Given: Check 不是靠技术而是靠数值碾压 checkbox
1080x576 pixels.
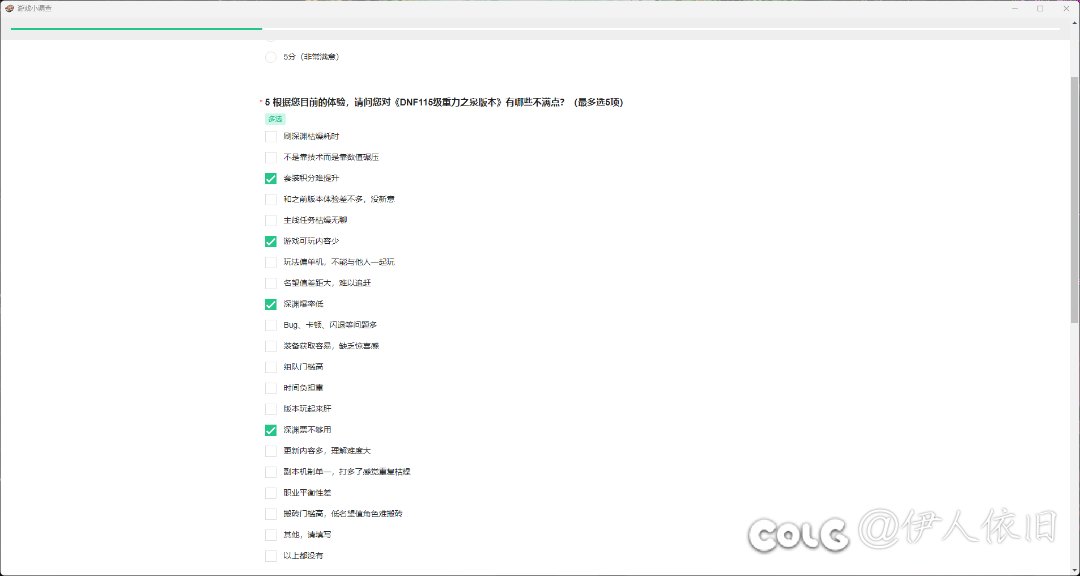Looking at the screenshot, I should click(x=271, y=157).
